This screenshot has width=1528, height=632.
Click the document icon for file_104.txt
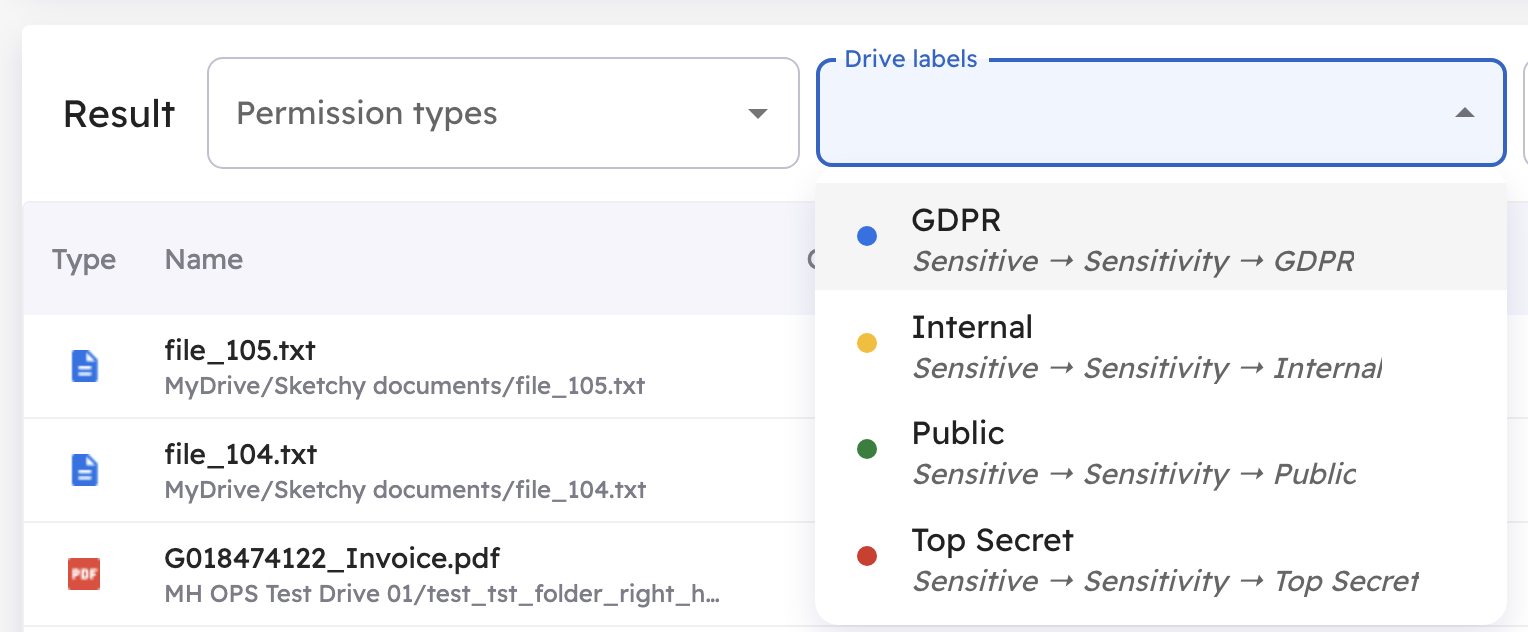pyautogui.click(x=84, y=470)
